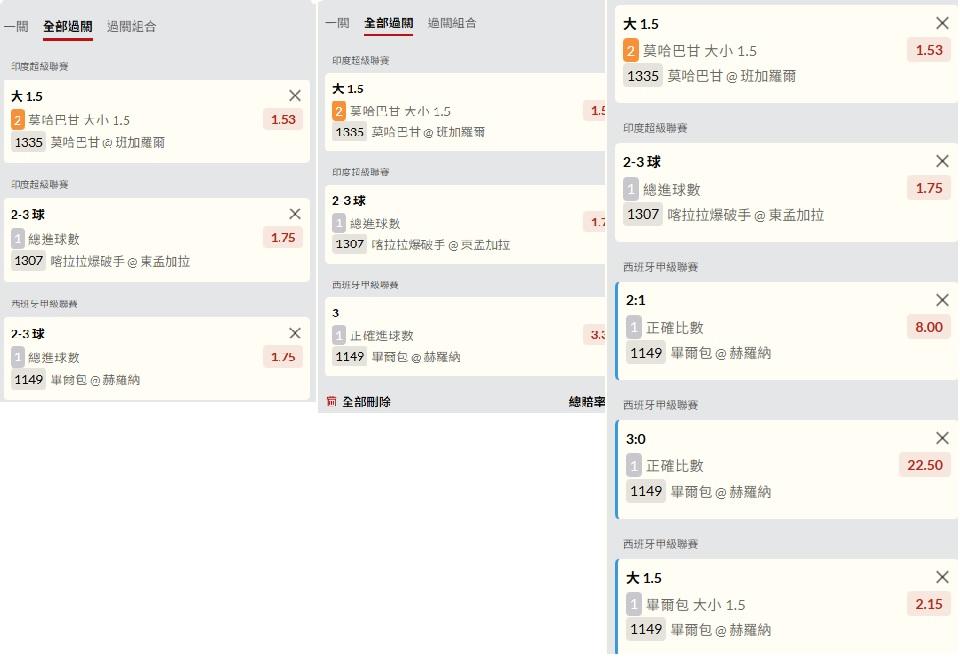Click 西班牙甲級聯賽 header above the 2:1 bet
The height and width of the screenshot is (662, 960).
(660, 267)
